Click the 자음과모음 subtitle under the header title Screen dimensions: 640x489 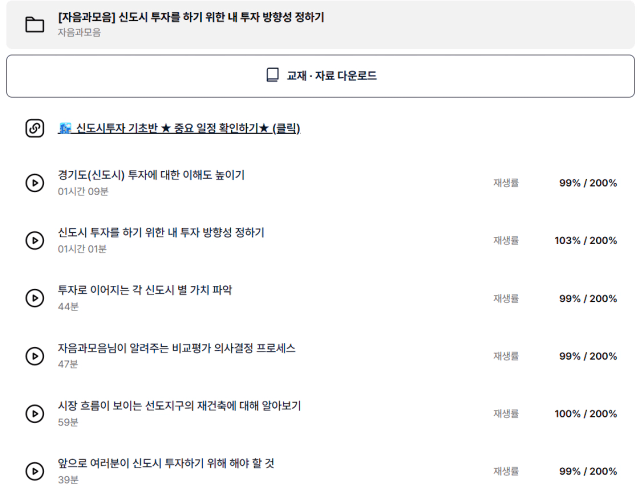click(x=79, y=32)
